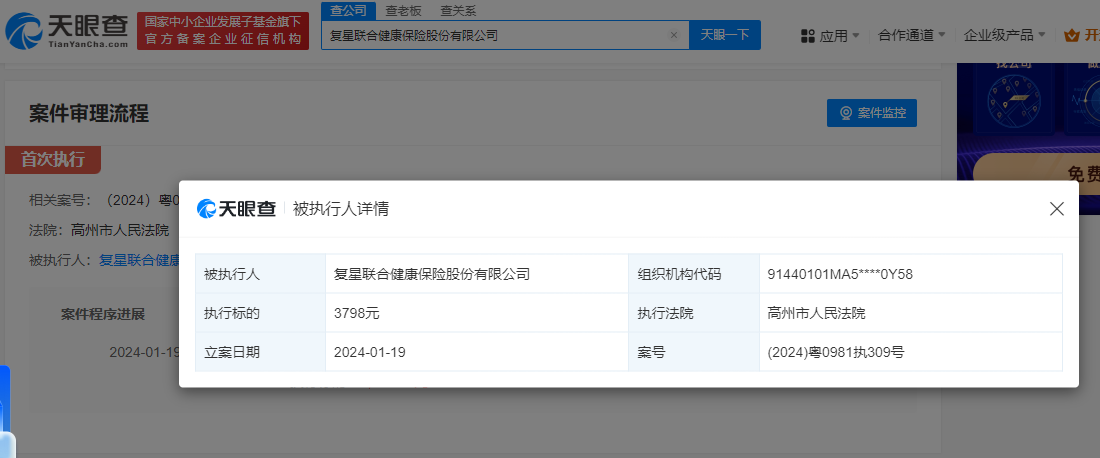
Task: Expand the 合作通道 dropdown
Action: [x=912, y=35]
